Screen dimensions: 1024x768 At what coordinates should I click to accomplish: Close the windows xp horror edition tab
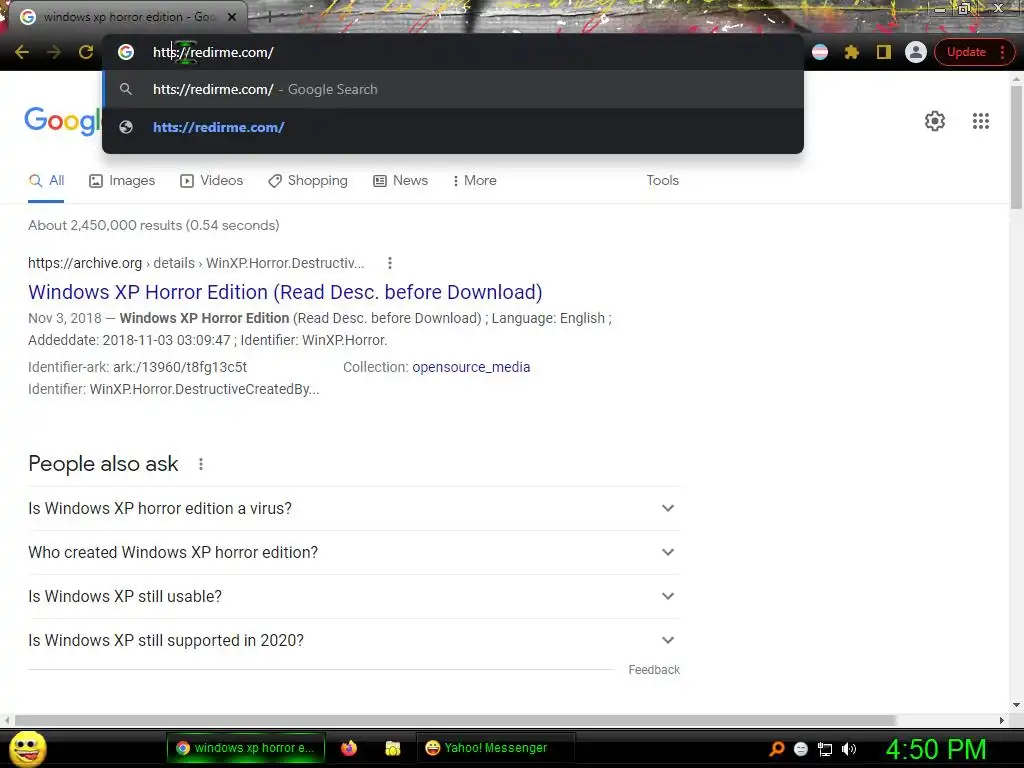232,17
